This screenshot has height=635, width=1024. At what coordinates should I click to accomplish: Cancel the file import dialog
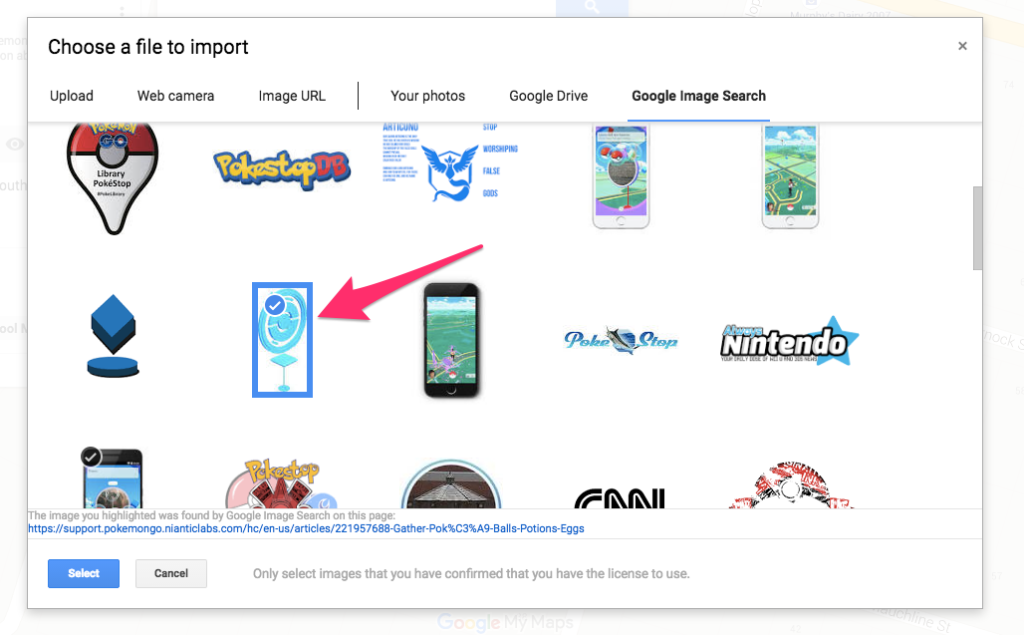pos(171,573)
